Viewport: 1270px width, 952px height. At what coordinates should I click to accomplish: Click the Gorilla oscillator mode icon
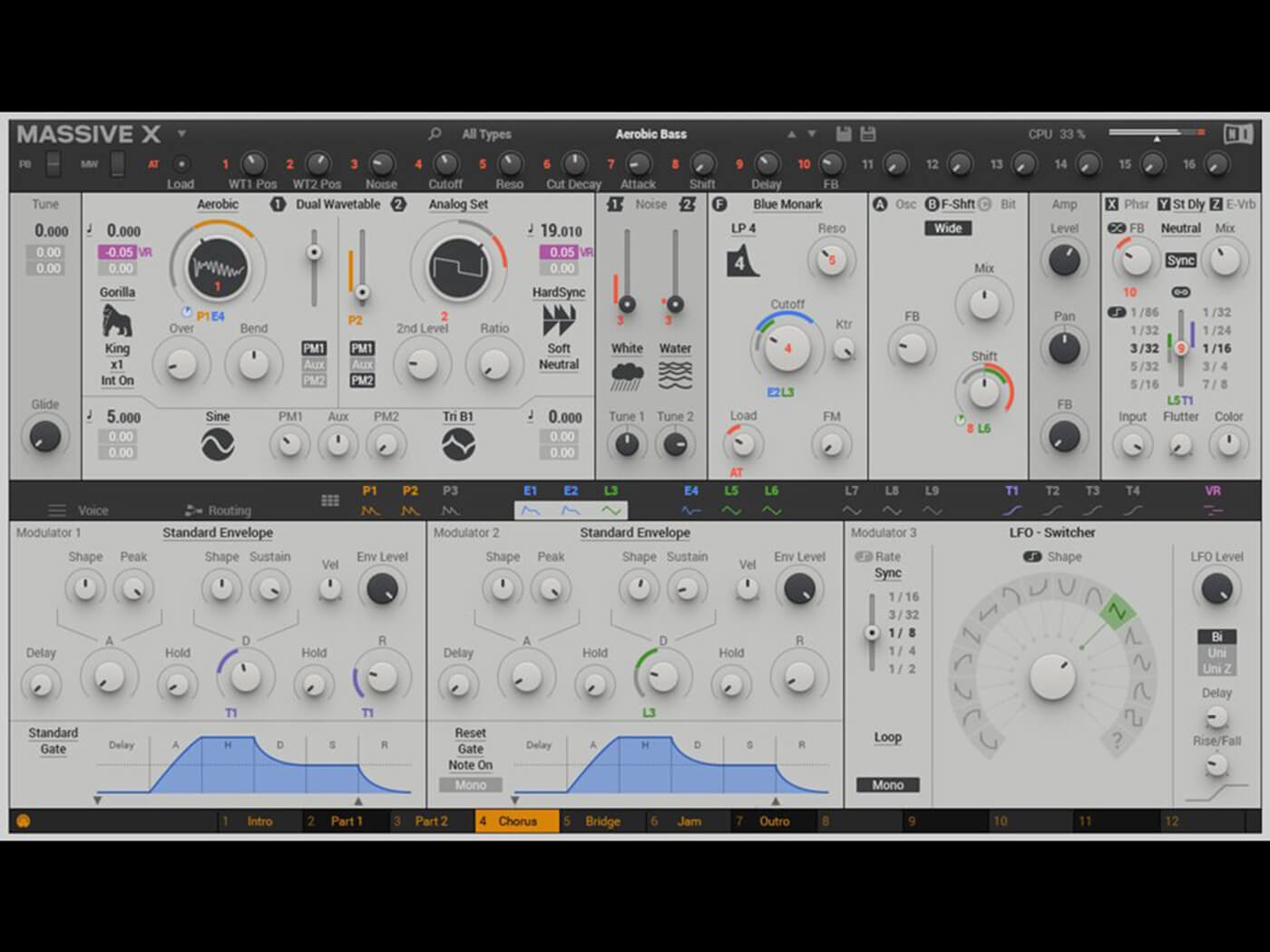click(x=117, y=320)
